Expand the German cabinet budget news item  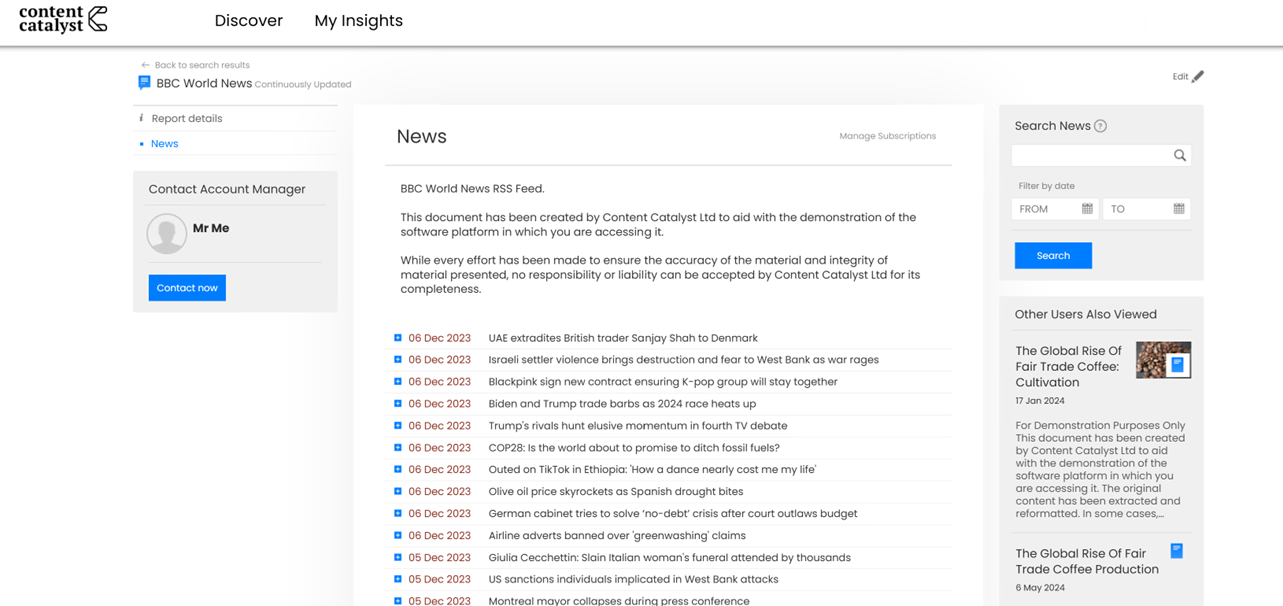coord(398,514)
